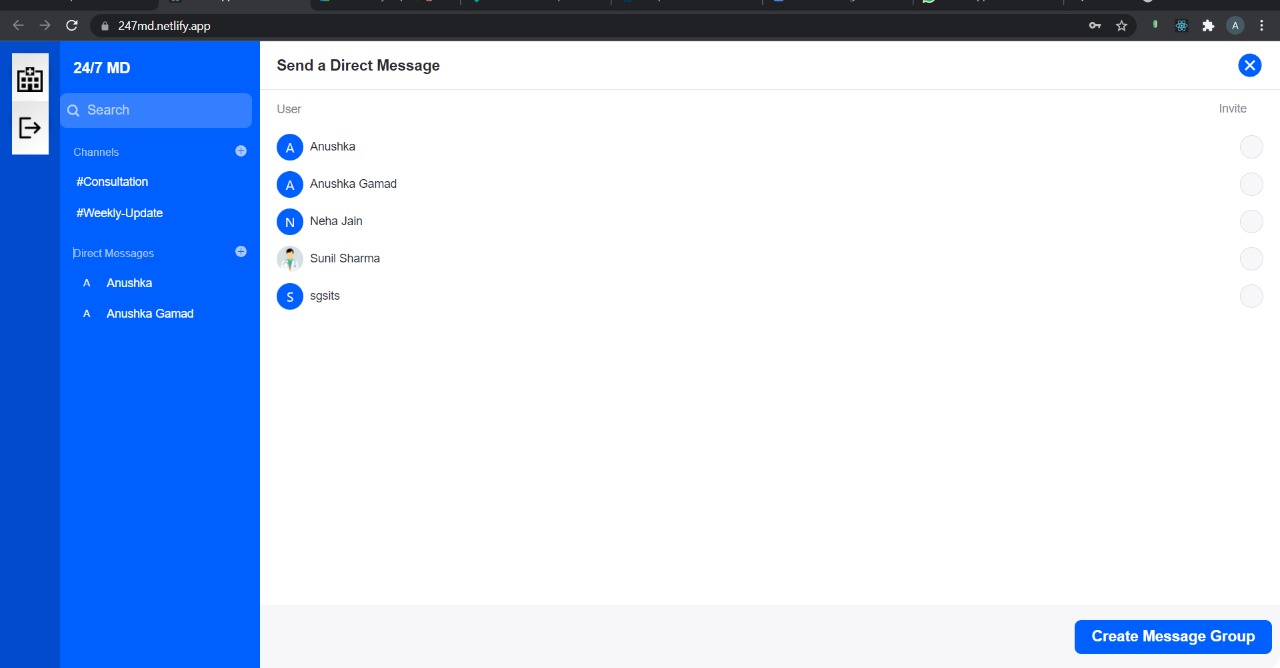1280x668 pixels.
Task: Click the search magnifier icon
Action: click(73, 111)
